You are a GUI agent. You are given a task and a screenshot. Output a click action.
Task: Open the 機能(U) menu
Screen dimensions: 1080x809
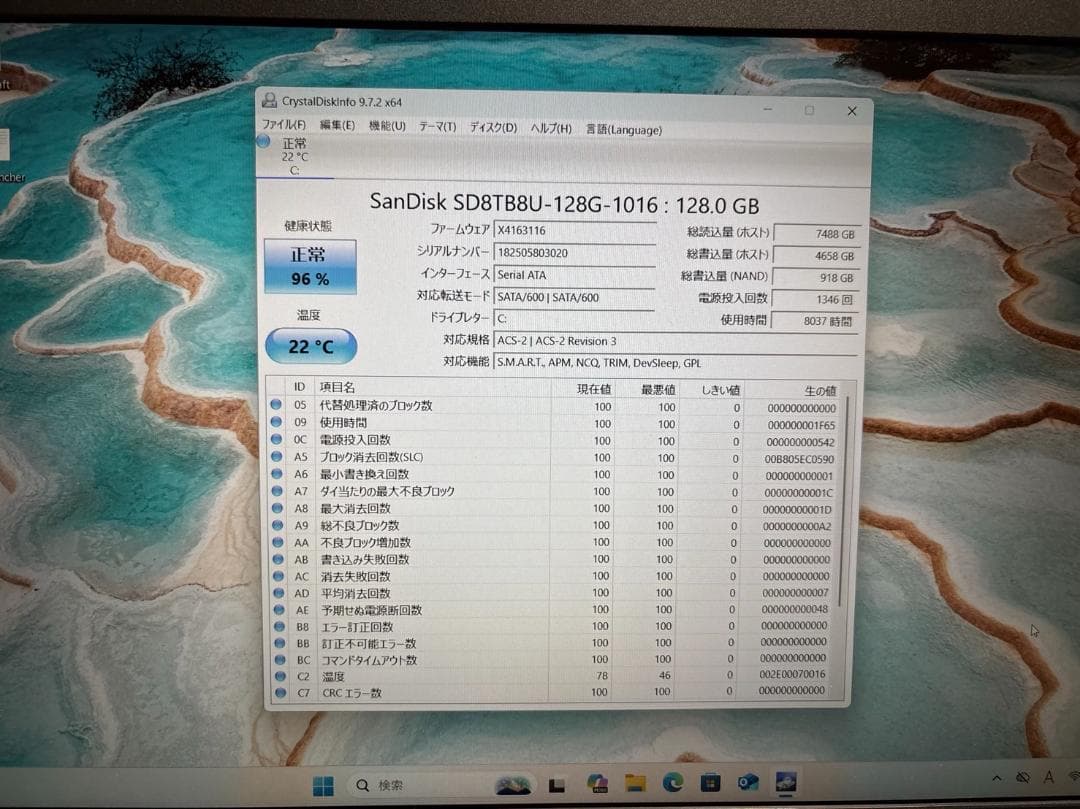385,128
